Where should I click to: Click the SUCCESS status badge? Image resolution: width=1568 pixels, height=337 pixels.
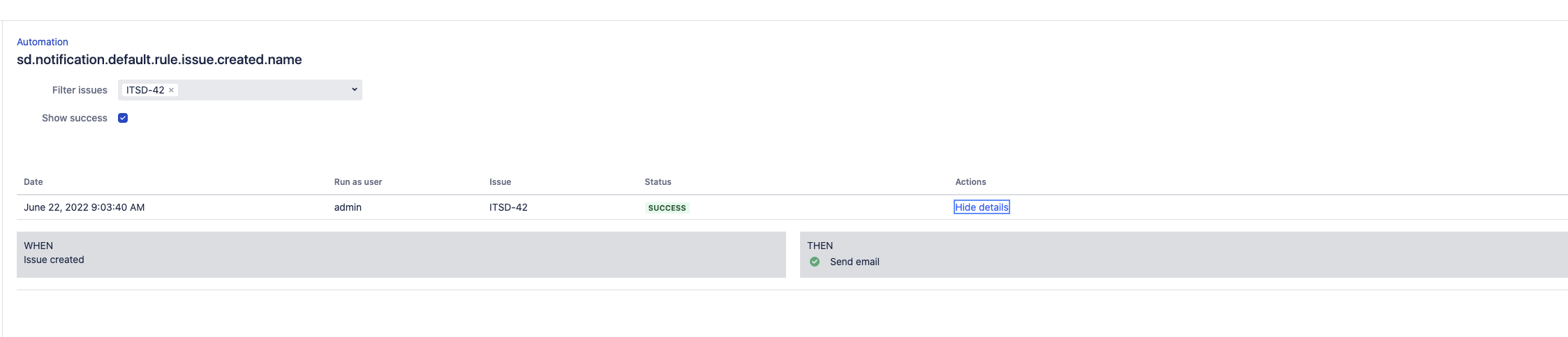pyautogui.click(x=667, y=208)
